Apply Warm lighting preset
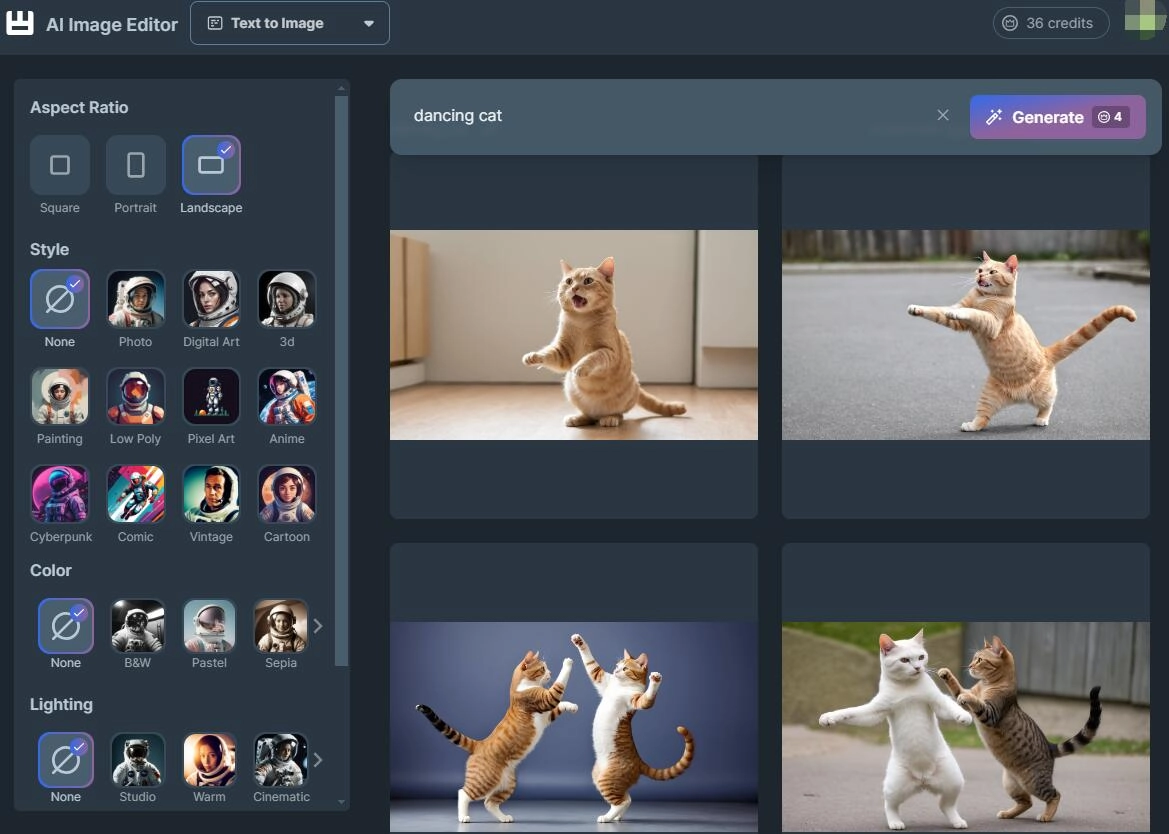This screenshot has width=1169, height=834. 210,760
